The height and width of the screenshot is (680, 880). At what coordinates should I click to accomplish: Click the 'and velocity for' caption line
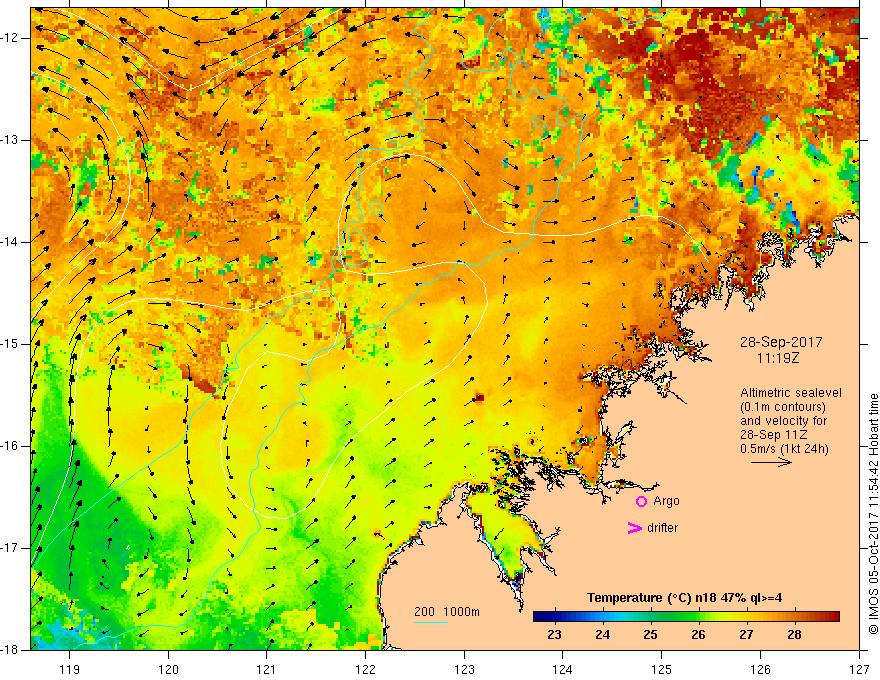(x=783, y=421)
